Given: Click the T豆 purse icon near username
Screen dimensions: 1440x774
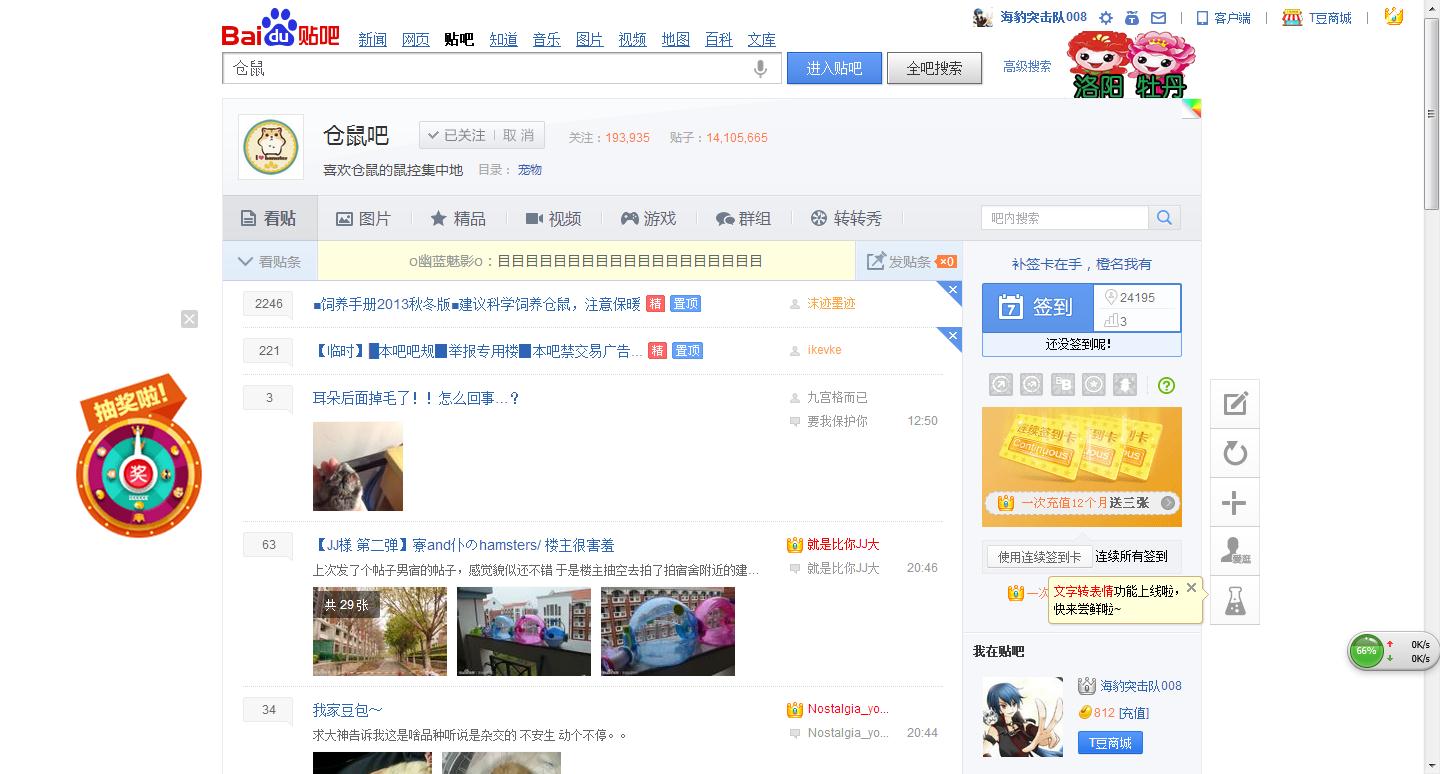Looking at the screenshot, I should [1133, 17].
